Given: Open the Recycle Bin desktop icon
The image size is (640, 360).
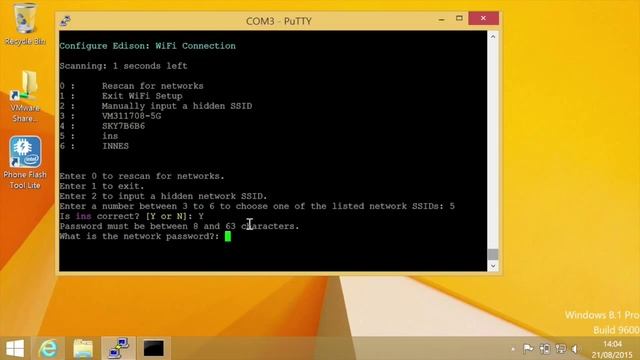Looking at the screenshot, I should (x=24, y=24).
